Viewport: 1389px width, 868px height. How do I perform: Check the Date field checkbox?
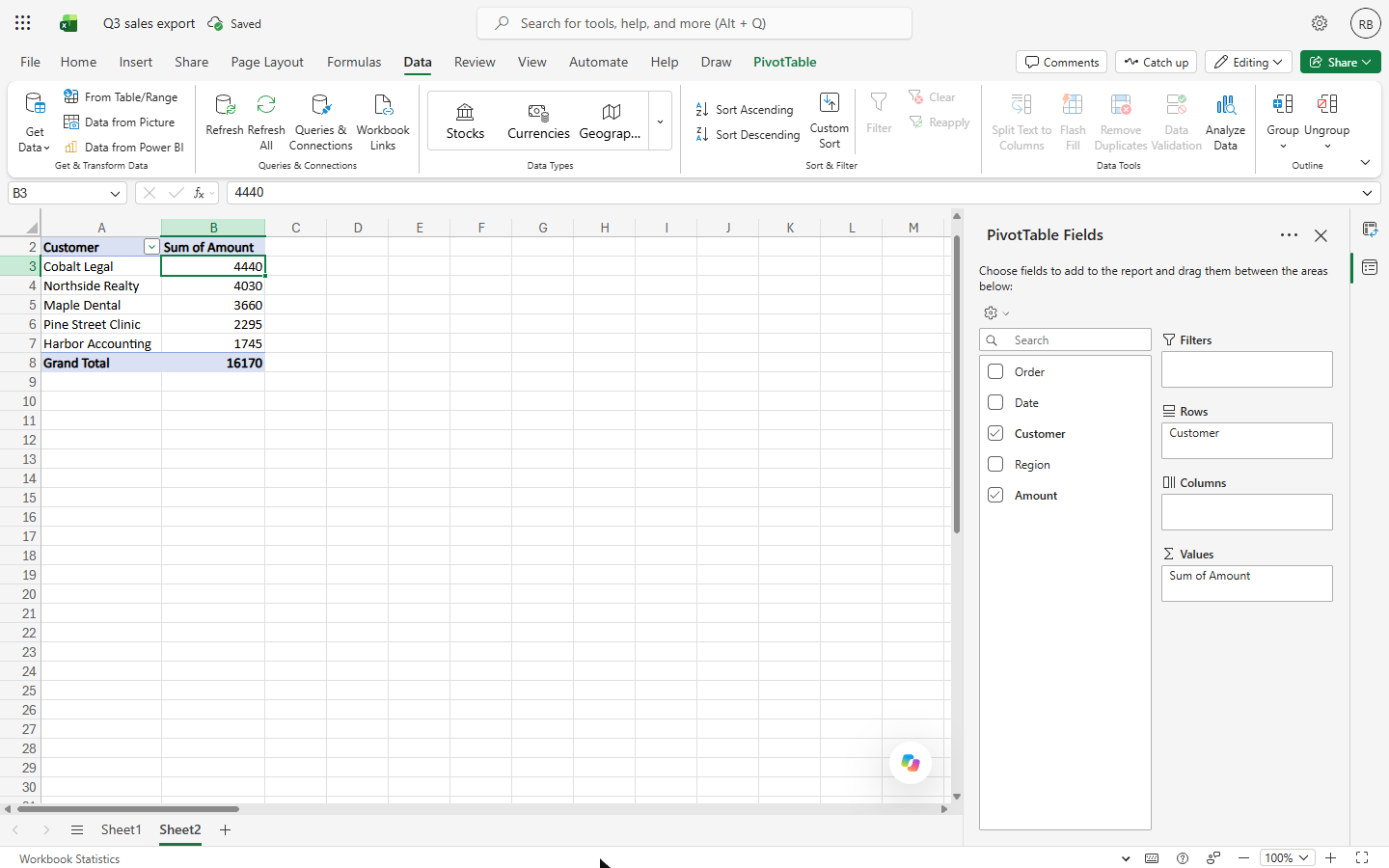[995, 403]
